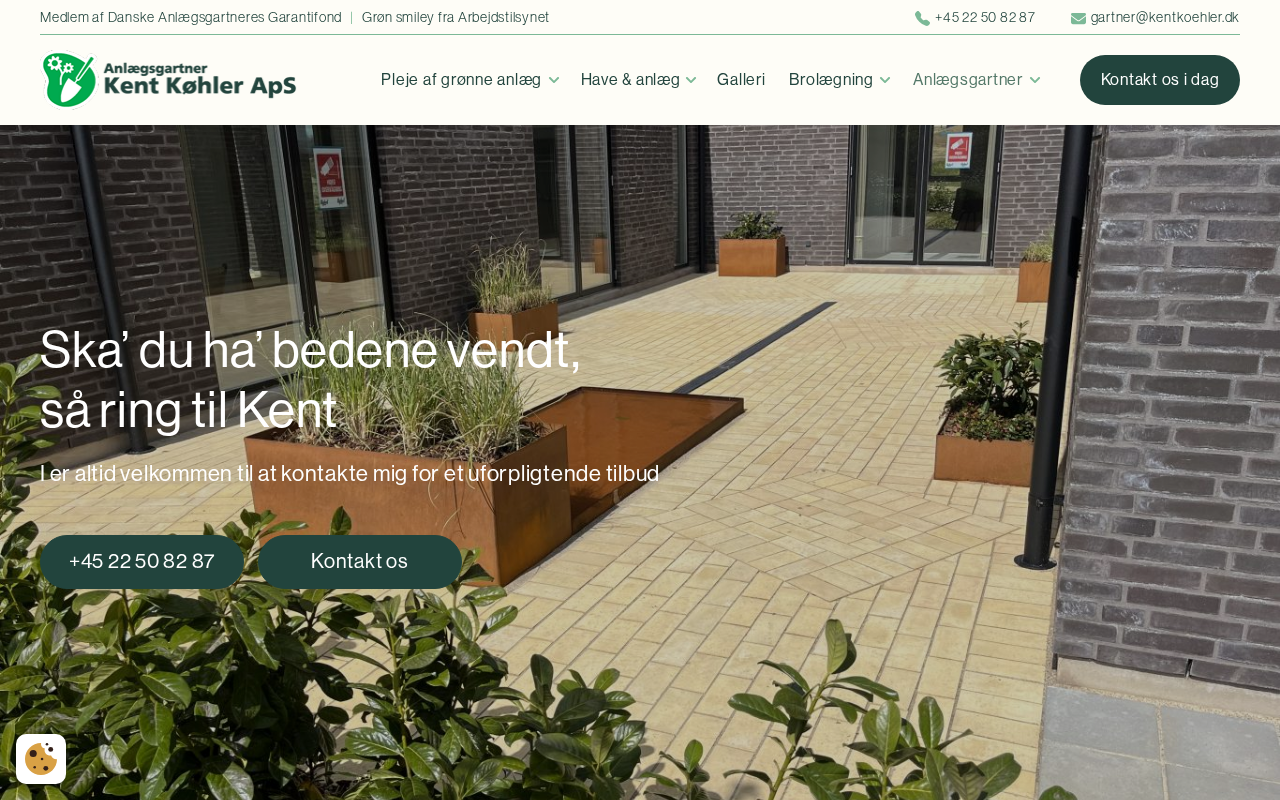
Task: Click the hero +45 22 50 82 87 button
Action: 142,562
